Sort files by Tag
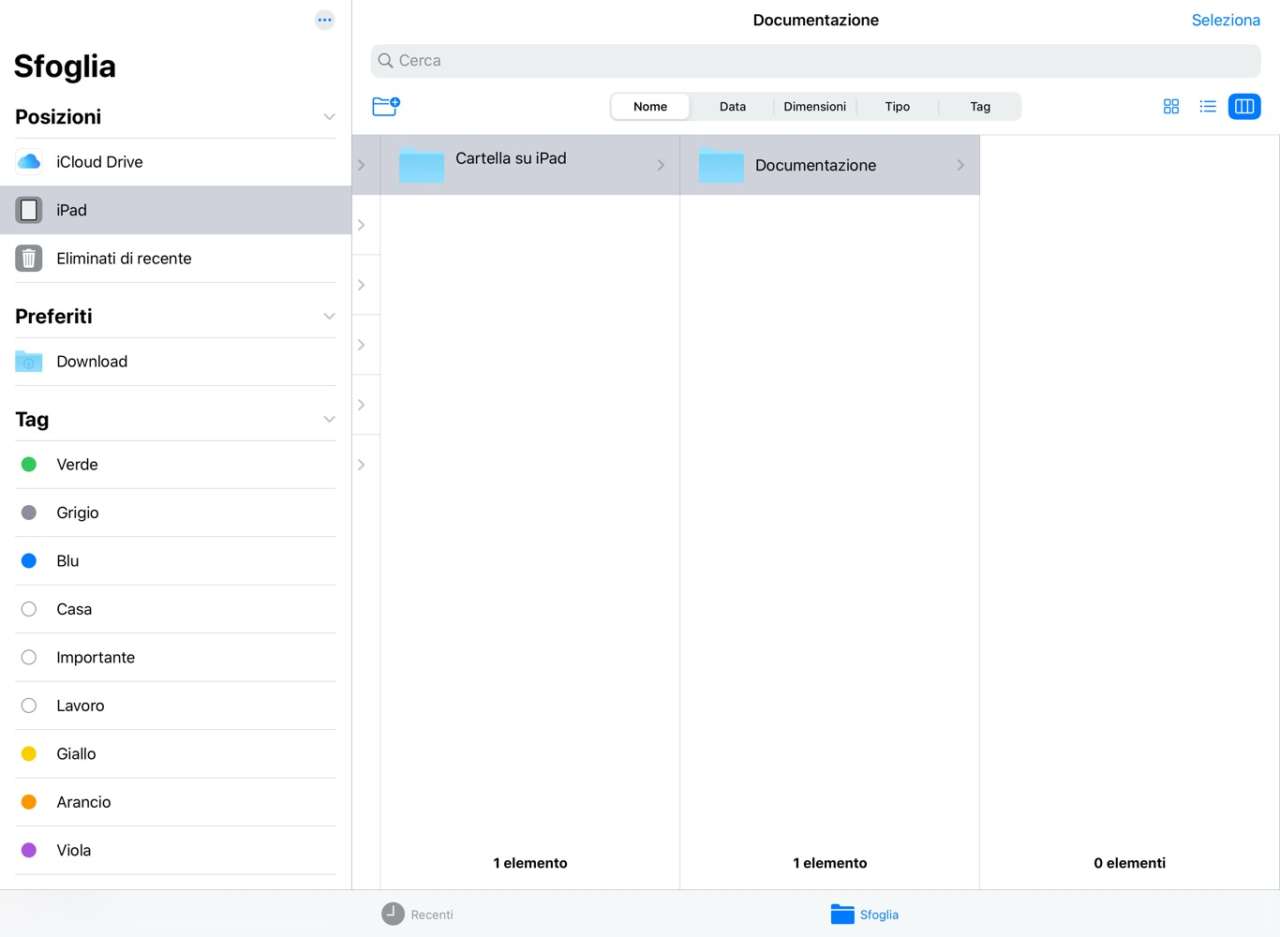 pyautogui.click(x=980, y=107)
